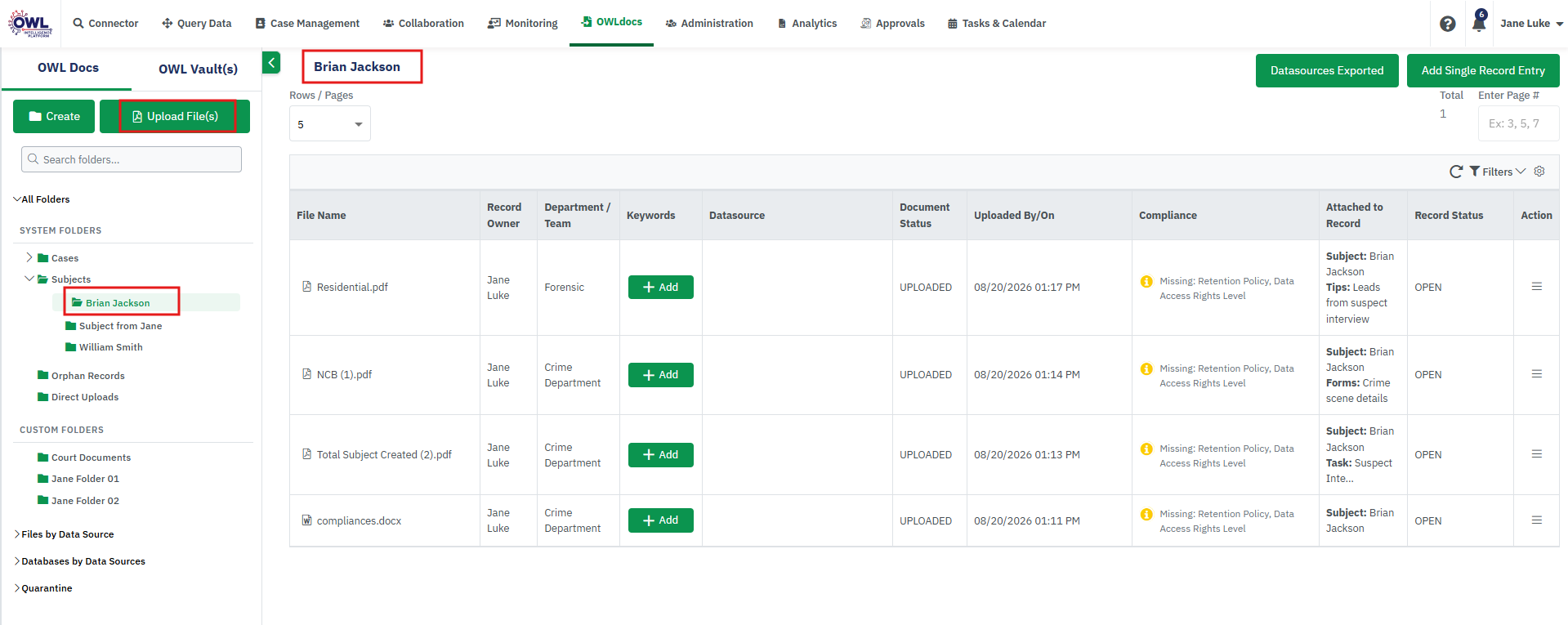Click the Court Documents folder icon

click(43, 458)
